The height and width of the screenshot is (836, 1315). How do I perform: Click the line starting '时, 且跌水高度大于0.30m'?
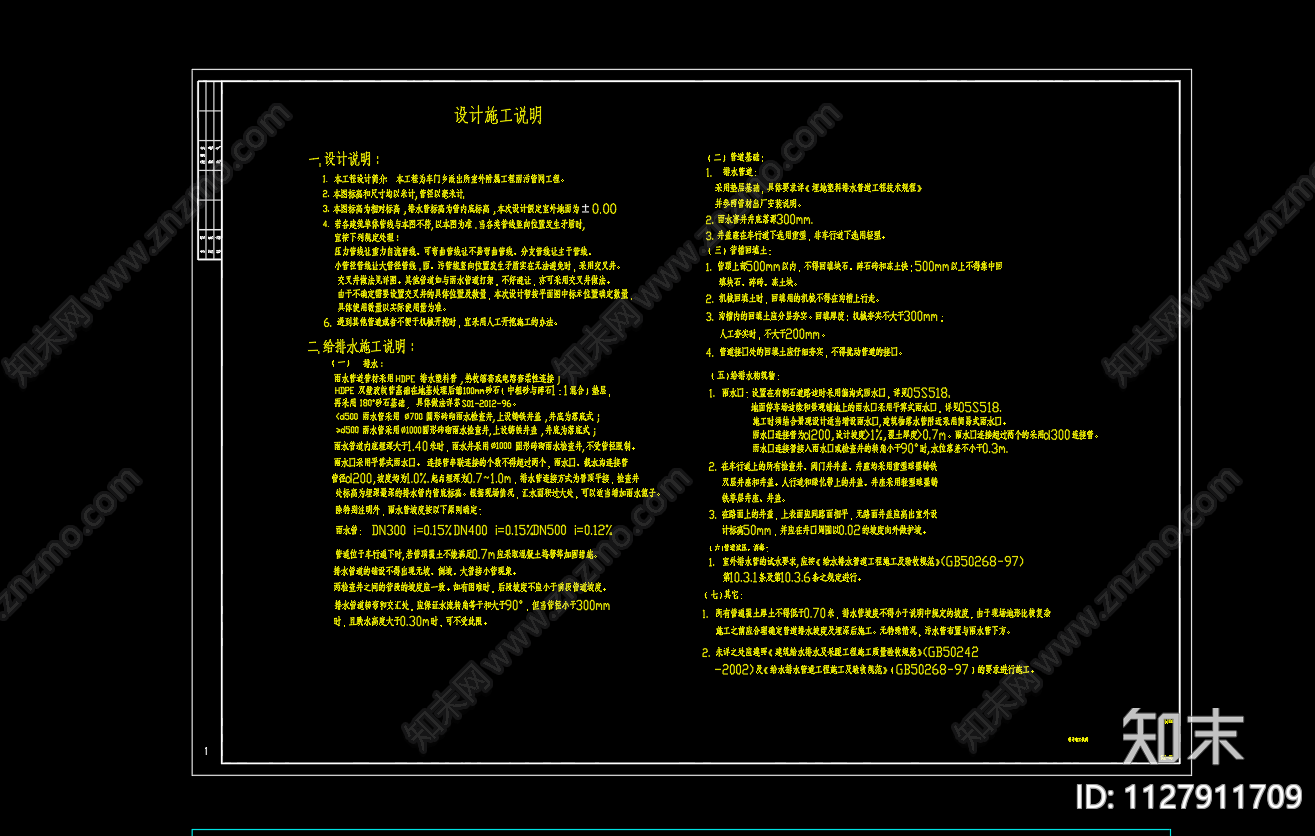(411, 622)
